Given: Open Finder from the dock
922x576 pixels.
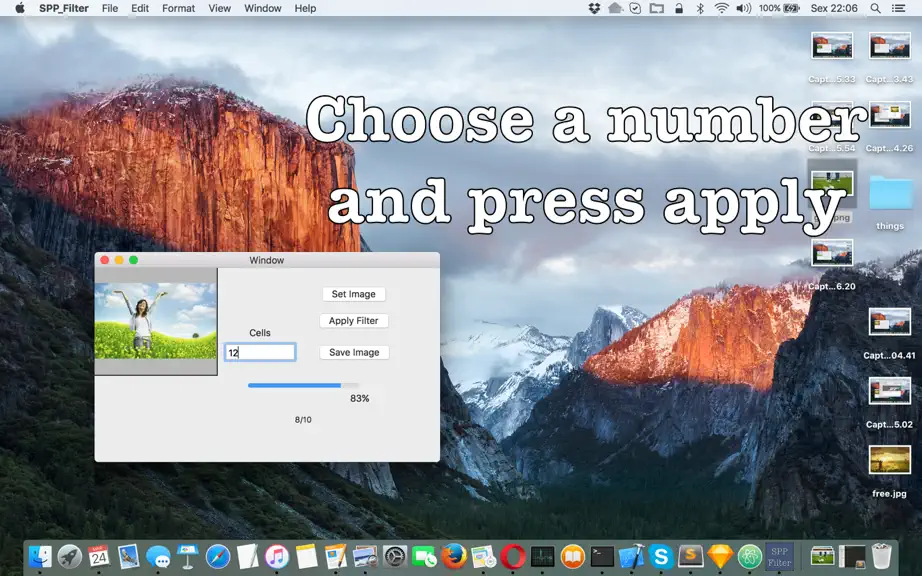Looking at the screenshot, I should coord(40,556).
